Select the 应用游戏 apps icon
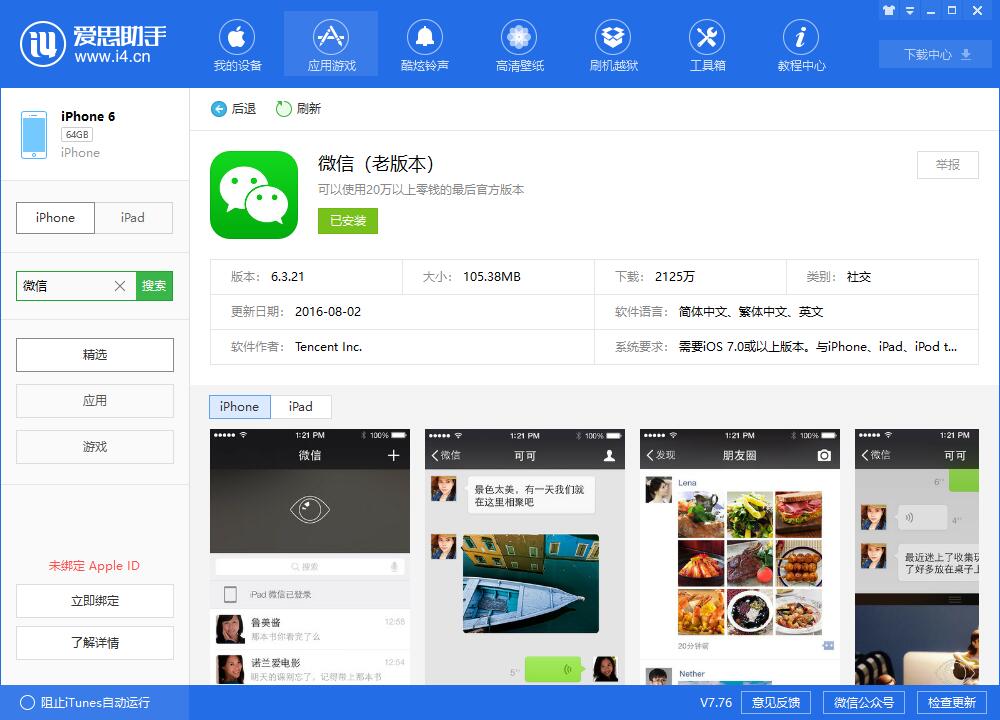Viewport: 1000px width, 720px height. coord(330,44)
